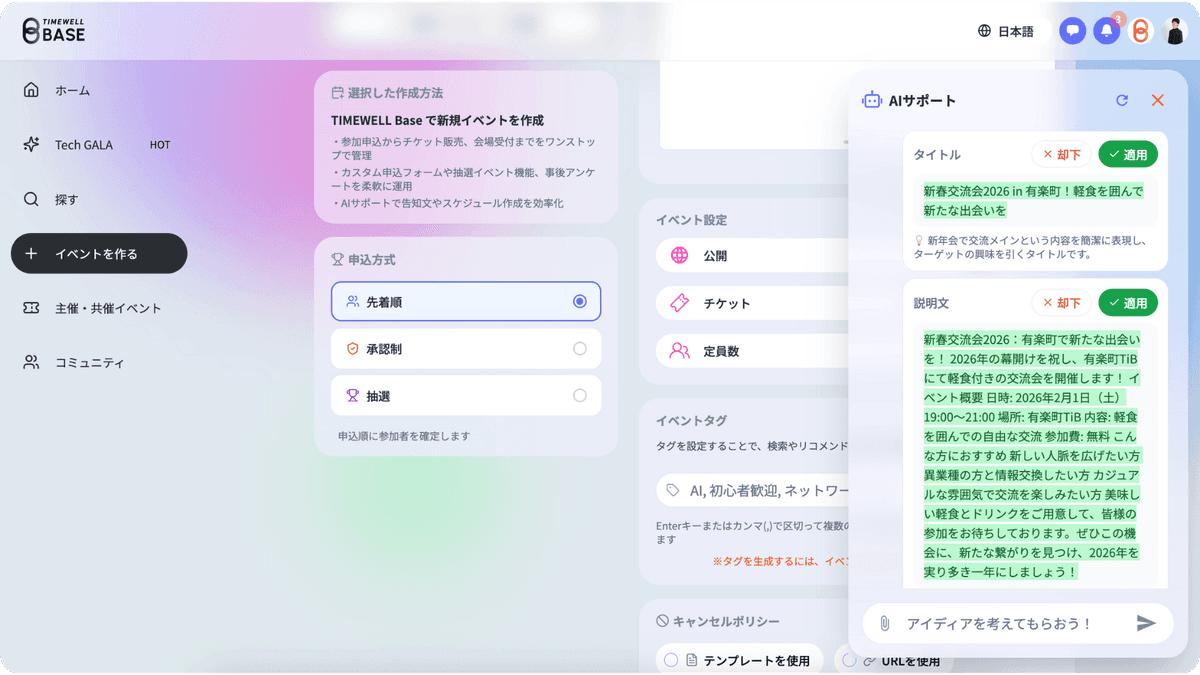The height and width of the screenshot is (675, 1200).
Task: Switch to the 抽選 lottery option
Action: tap(465, 395)
